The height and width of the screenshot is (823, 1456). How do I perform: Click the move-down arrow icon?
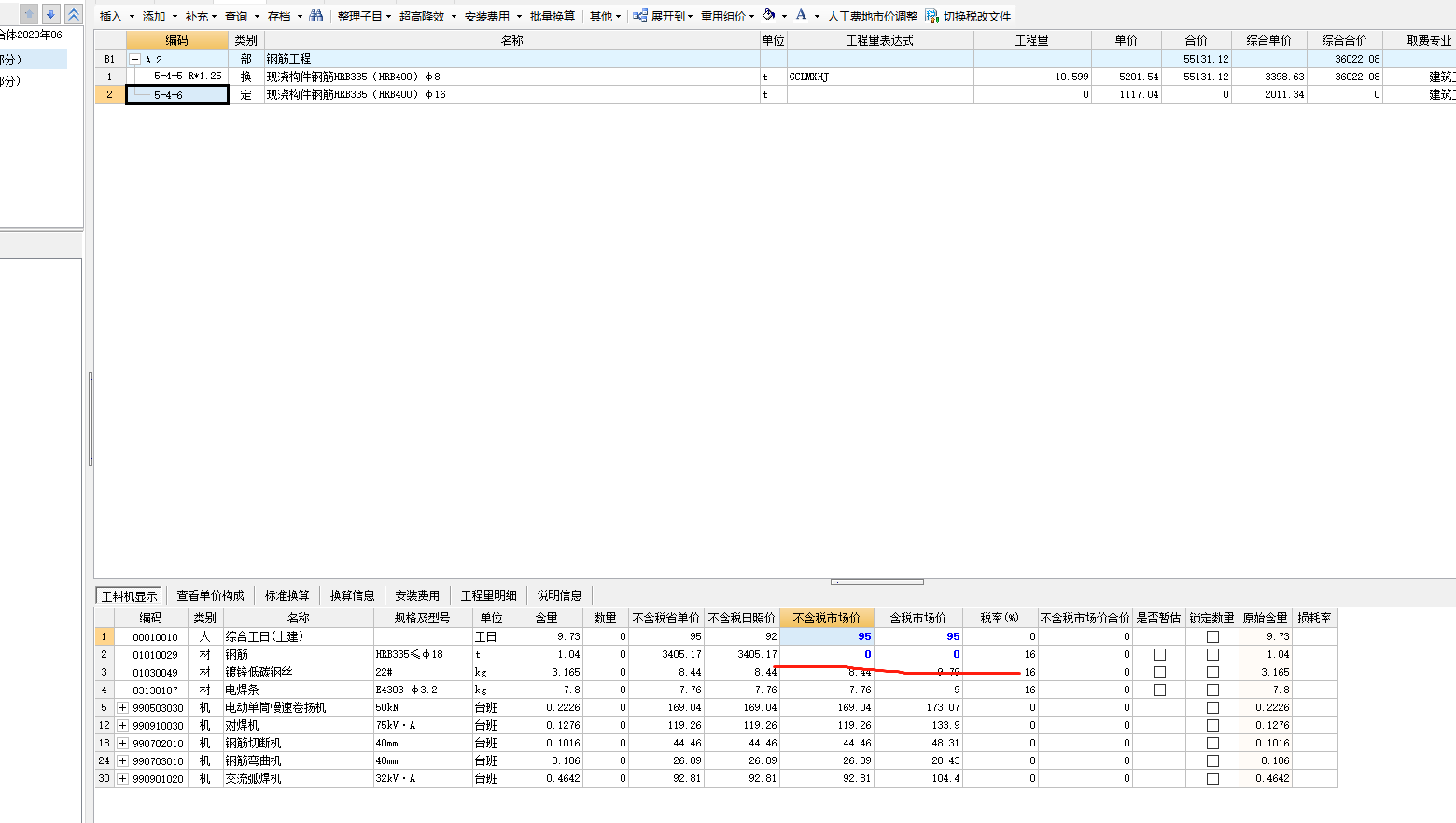tap(51, 14)
